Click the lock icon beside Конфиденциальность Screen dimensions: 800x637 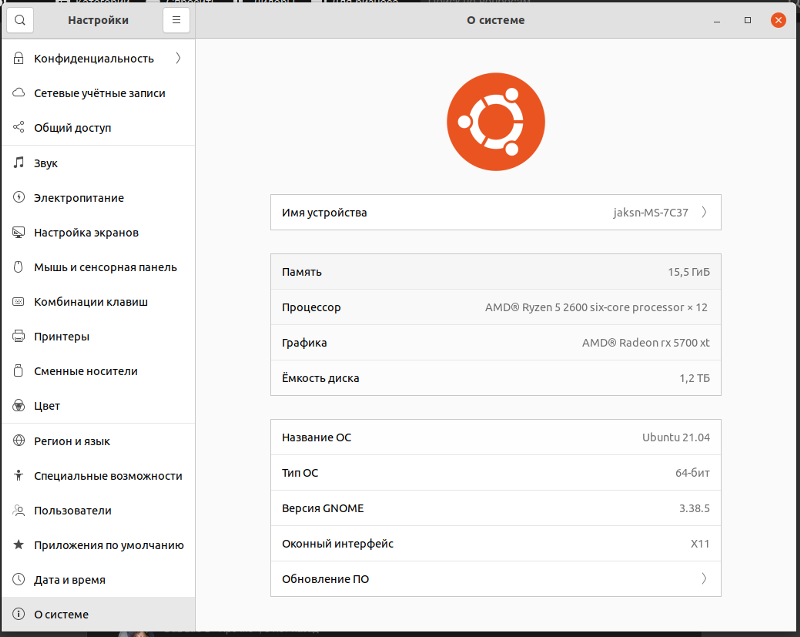pyautogui.click(x=18, y=58)
